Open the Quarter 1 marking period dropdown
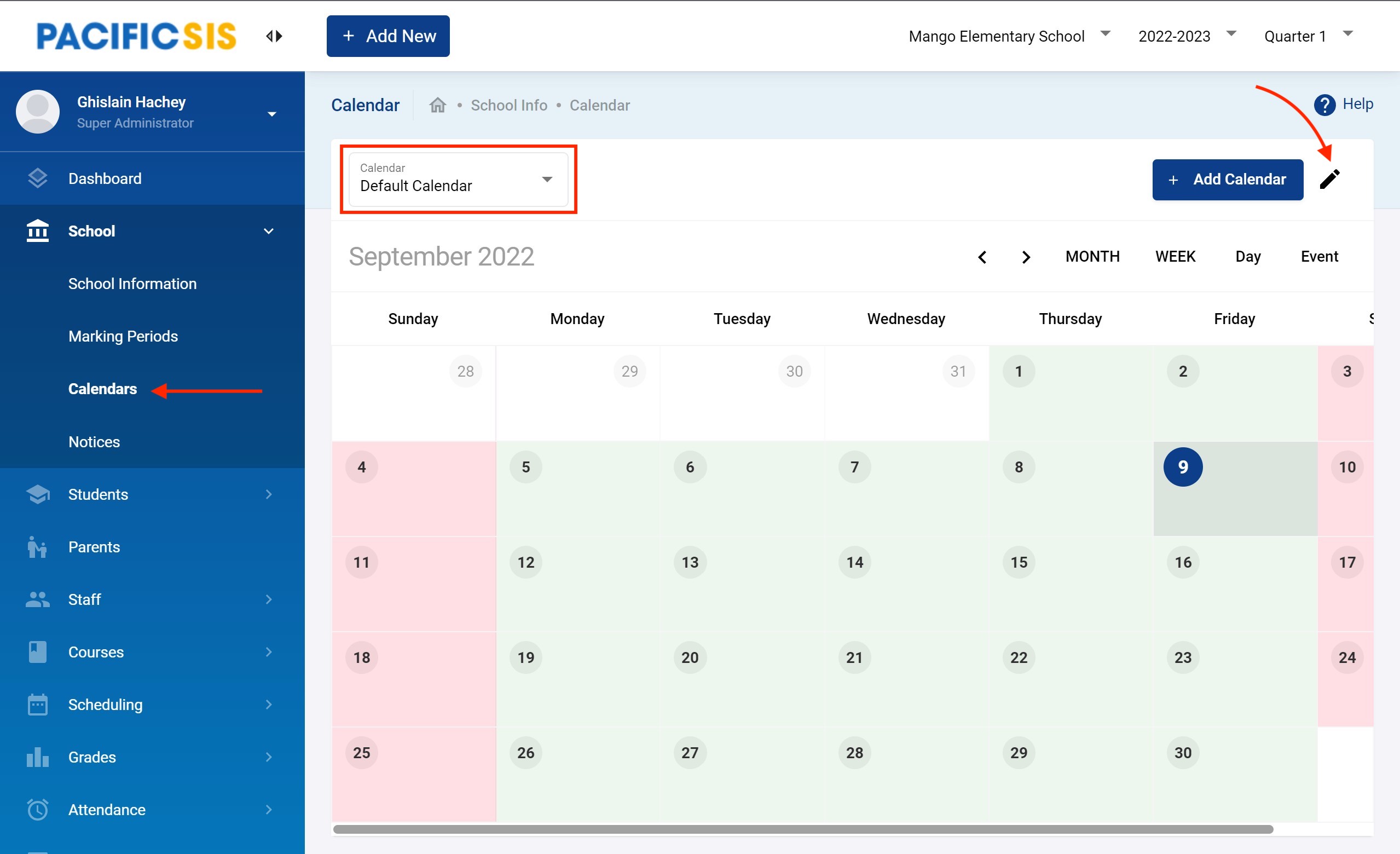The width and height of the screenshot is (1400, 854). click(x=1308, y=36)
